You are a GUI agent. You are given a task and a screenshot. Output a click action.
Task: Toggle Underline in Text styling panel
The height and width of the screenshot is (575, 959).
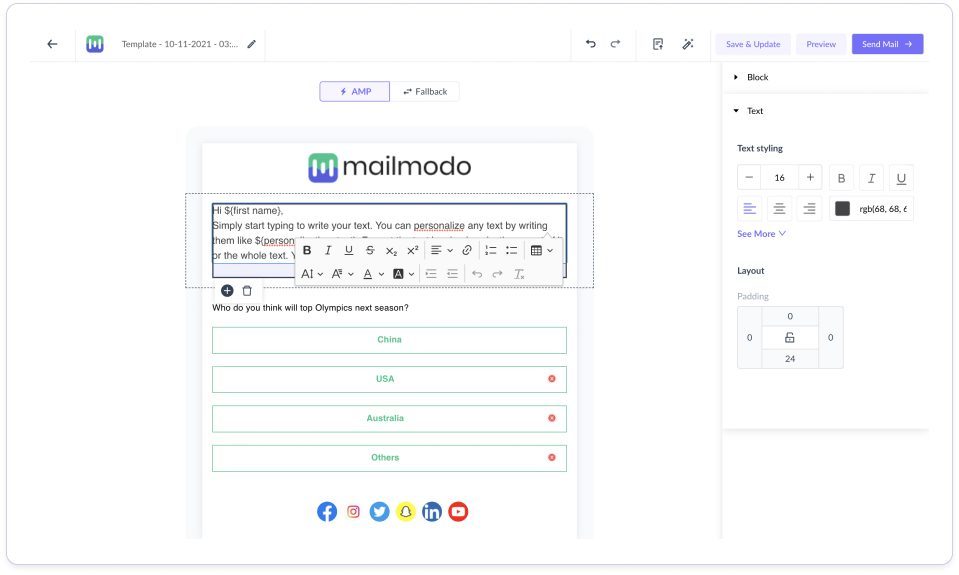pos(902,178)
